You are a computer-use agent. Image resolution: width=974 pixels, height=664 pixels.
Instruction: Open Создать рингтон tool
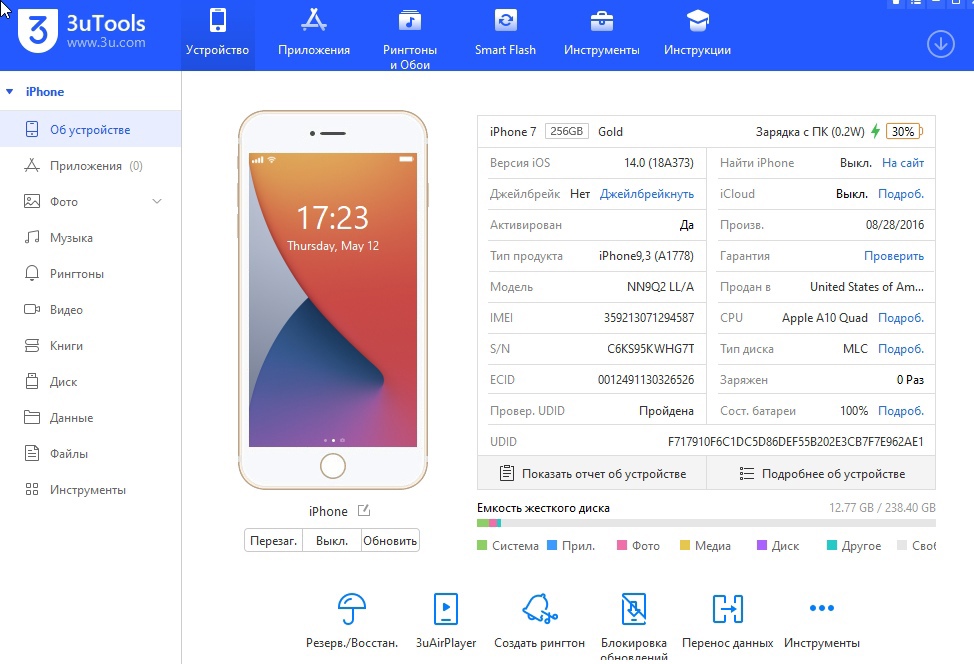(539, 620)
